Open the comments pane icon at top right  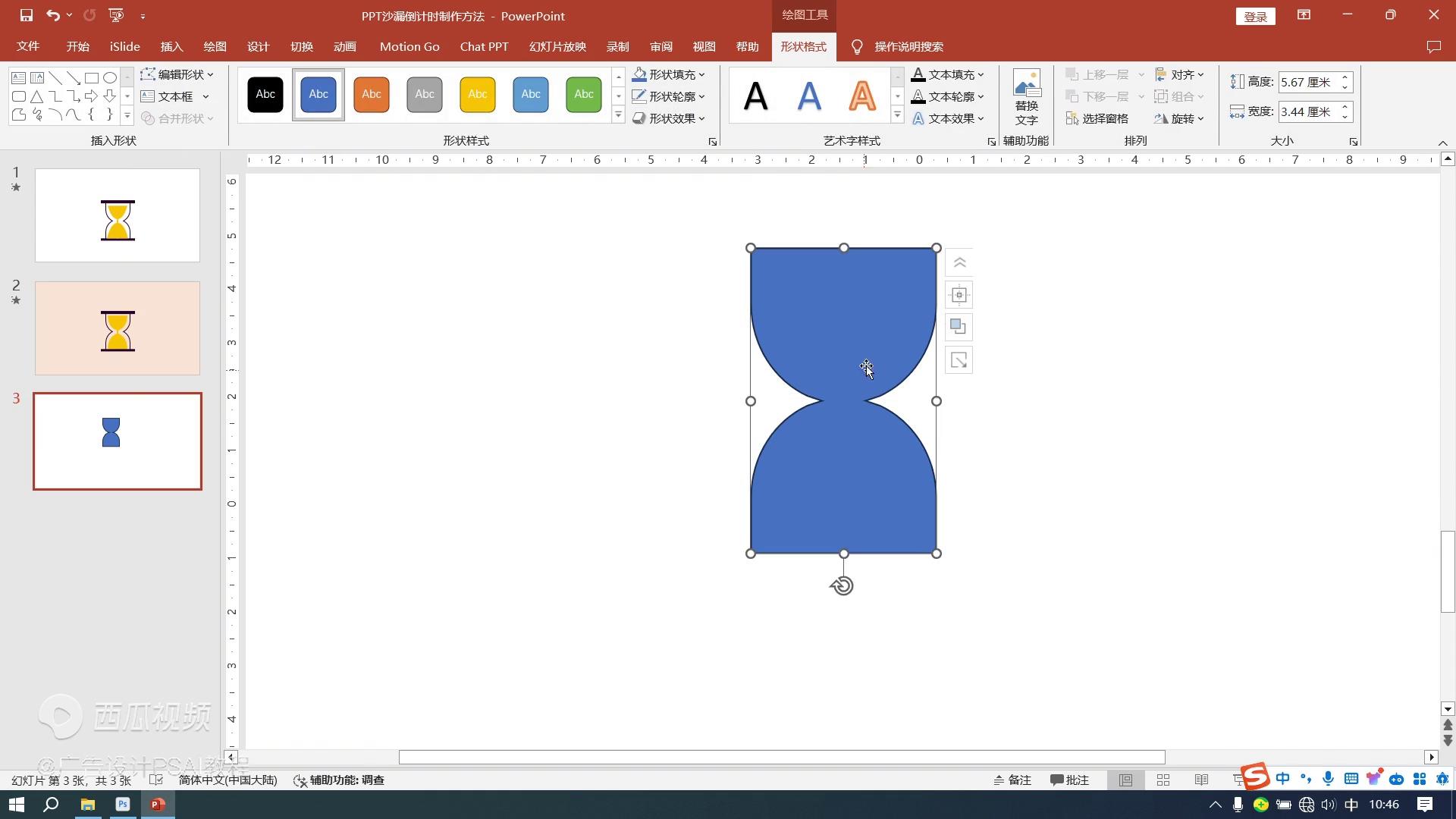[x=1433, y=47]
